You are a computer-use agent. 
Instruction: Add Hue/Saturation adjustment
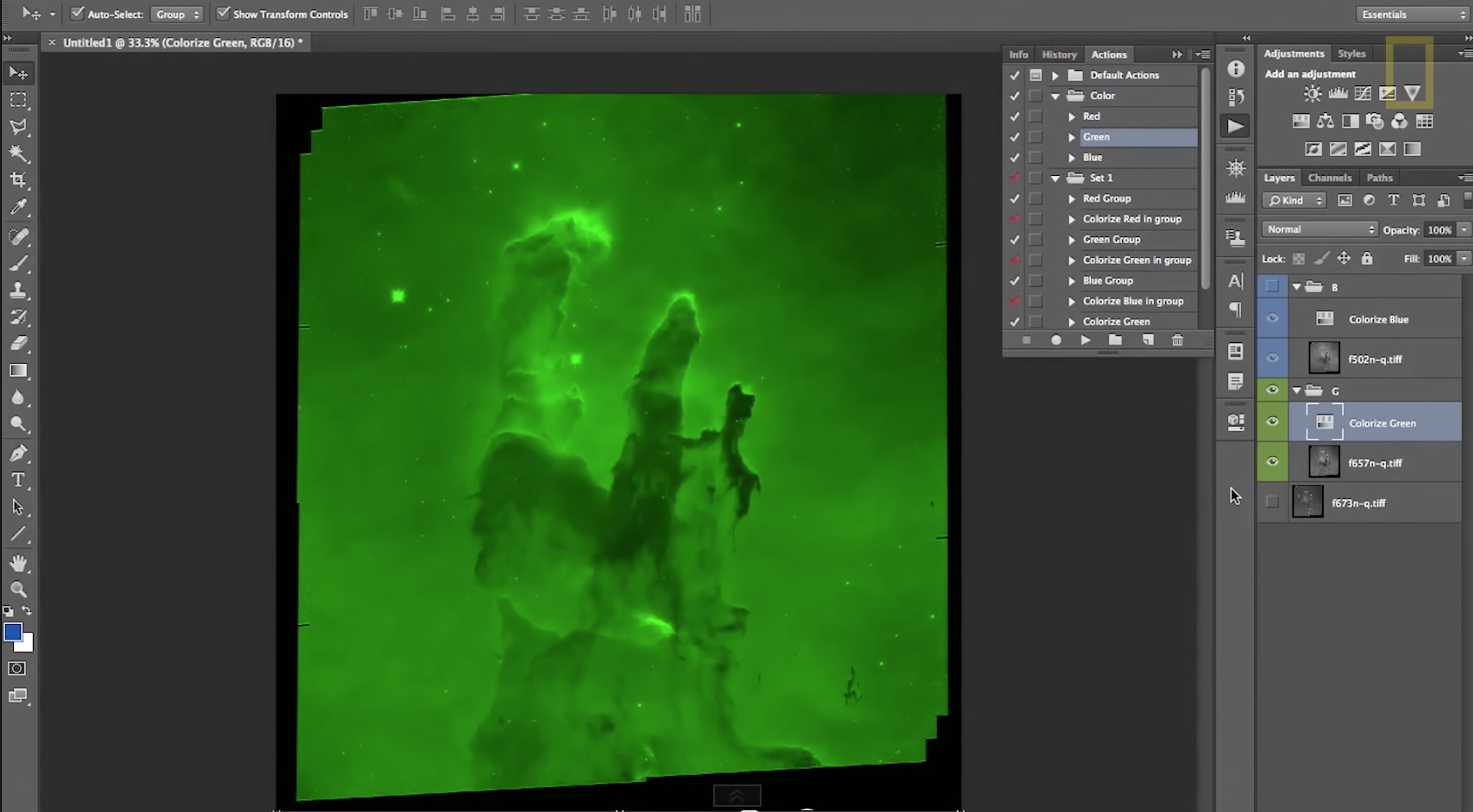point(1301,122)
